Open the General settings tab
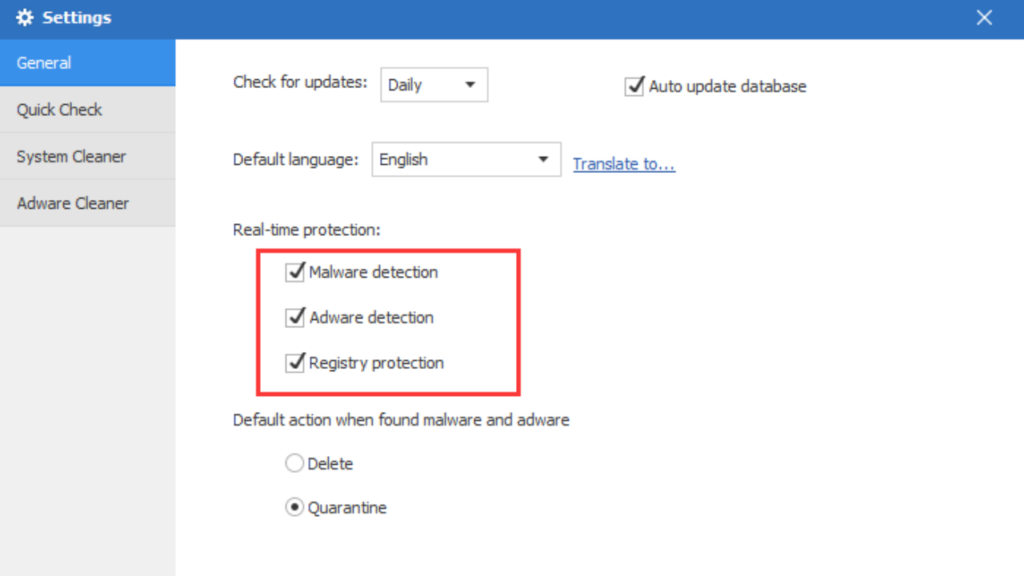Viewport: 1024px width, 576px height. click(x=87, y=63)
